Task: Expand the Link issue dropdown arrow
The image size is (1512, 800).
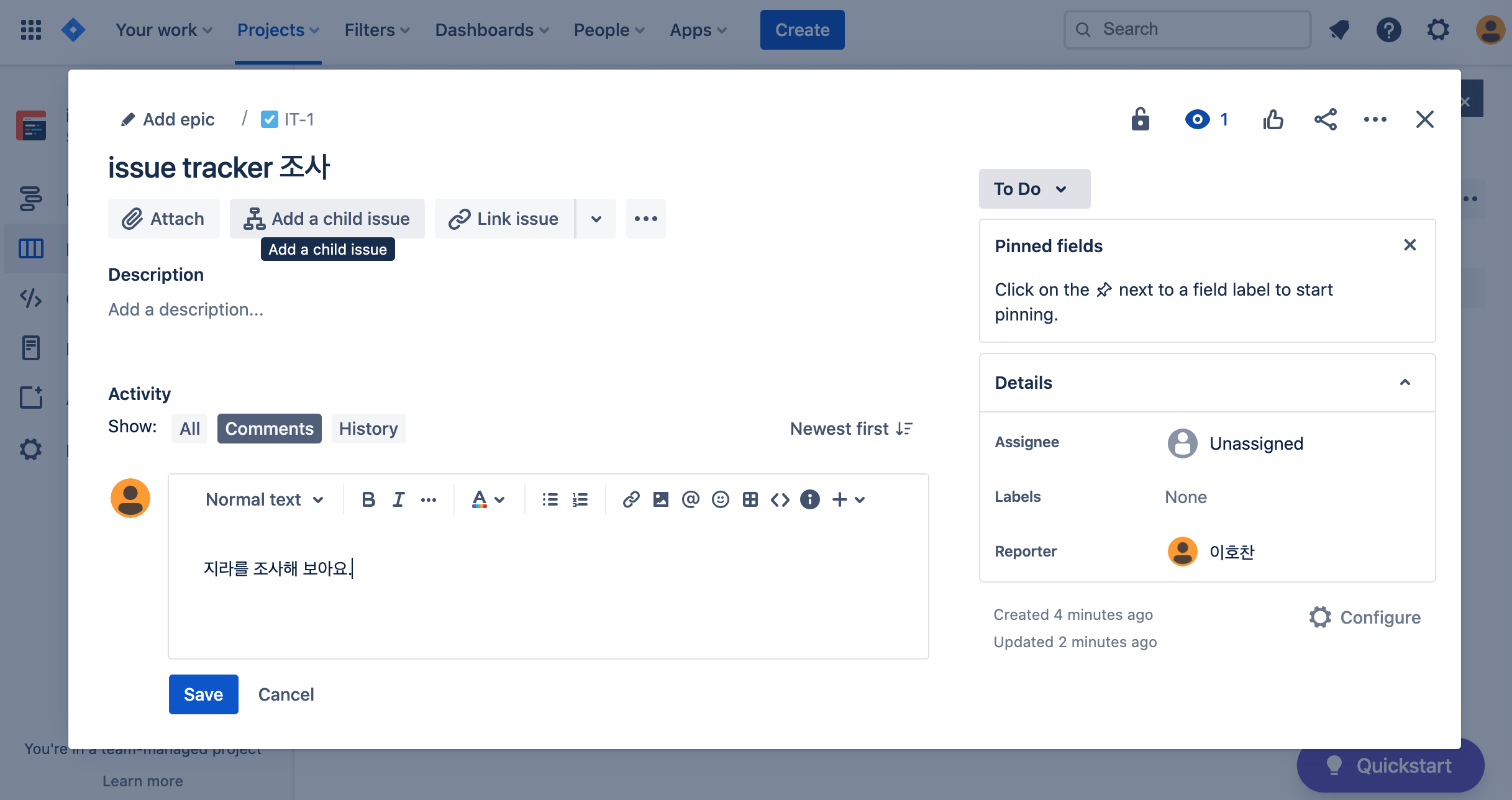Action: [596, 219]
